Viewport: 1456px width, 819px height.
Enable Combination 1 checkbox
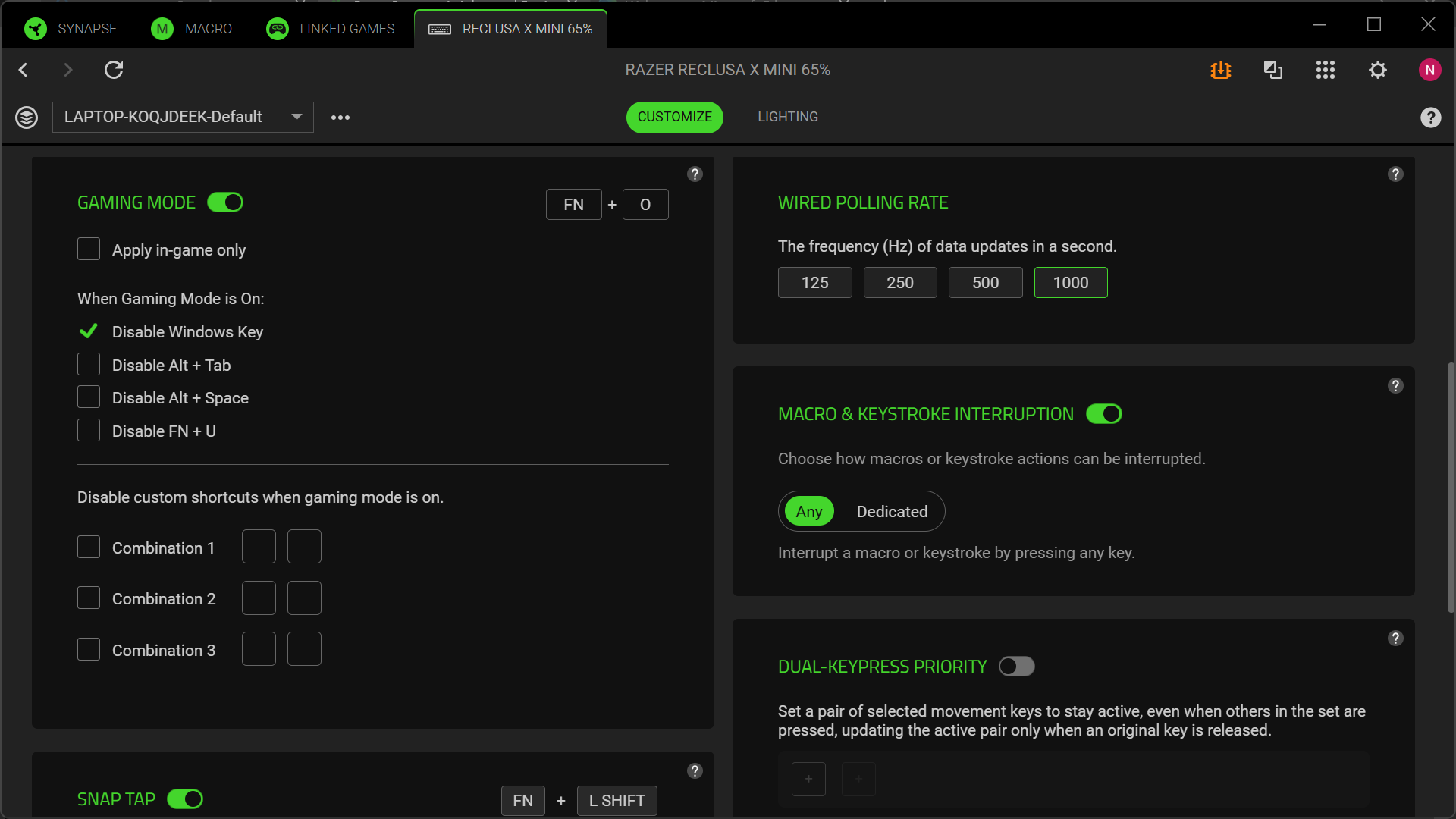pyautogui.click(x=89, y=548)
